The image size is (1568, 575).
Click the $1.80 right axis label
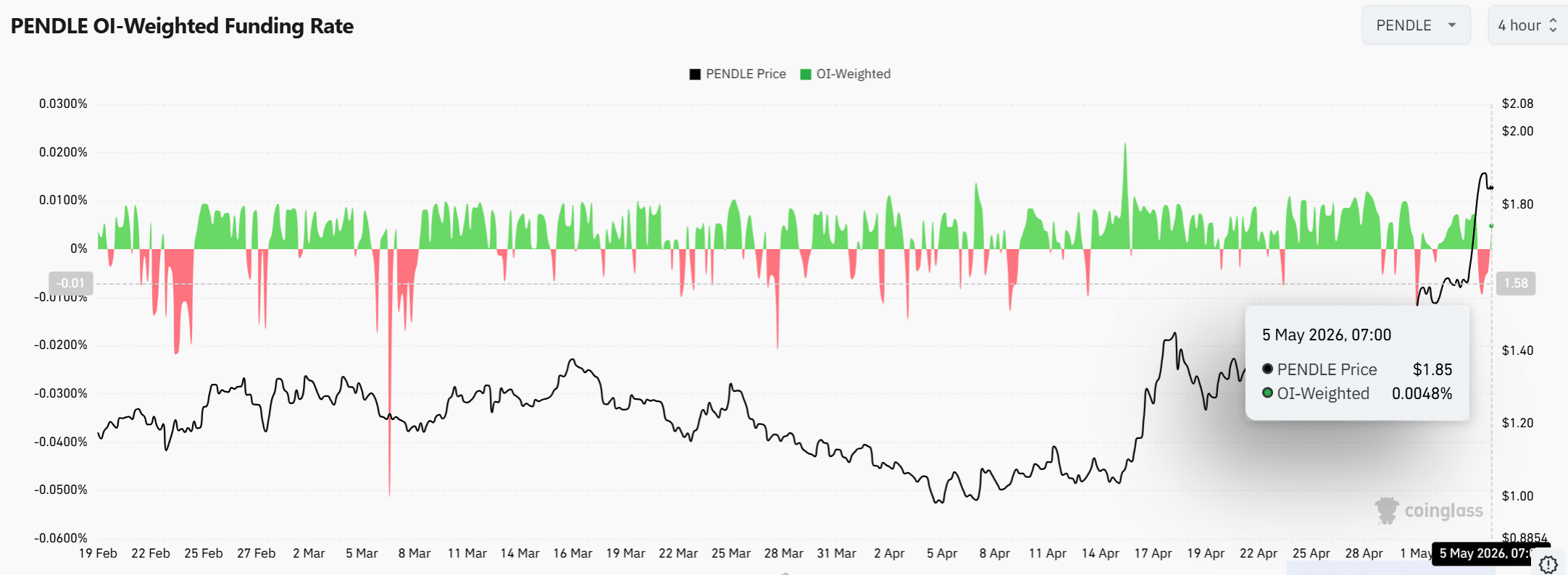click(1517, 204)
